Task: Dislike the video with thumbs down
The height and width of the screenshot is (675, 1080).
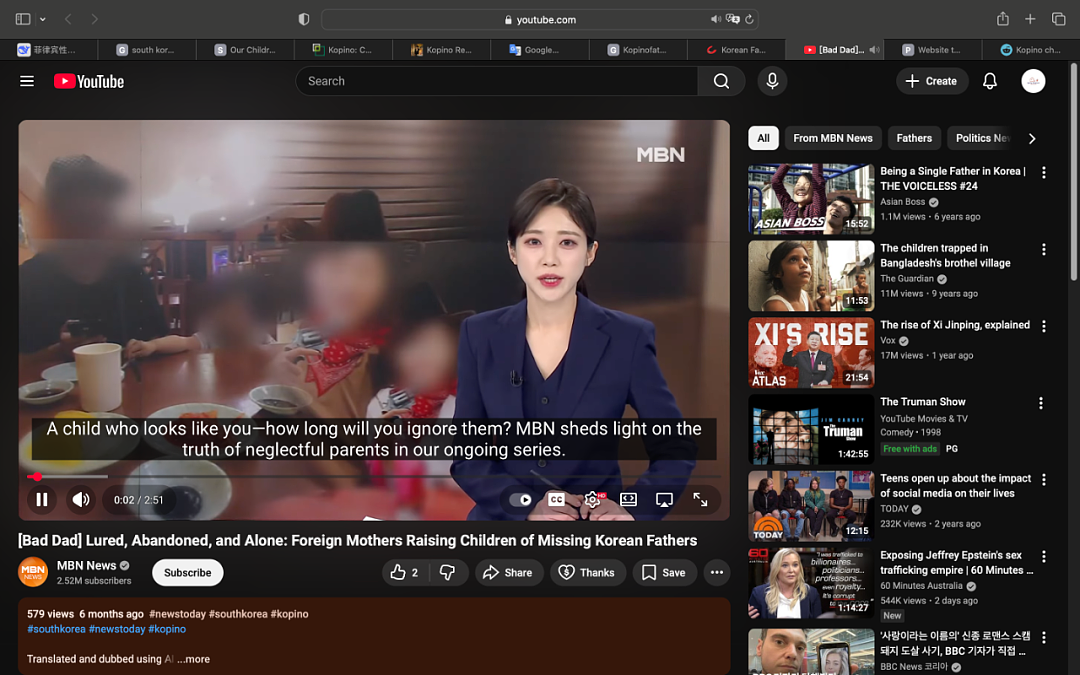Action: tap(448, 572)
